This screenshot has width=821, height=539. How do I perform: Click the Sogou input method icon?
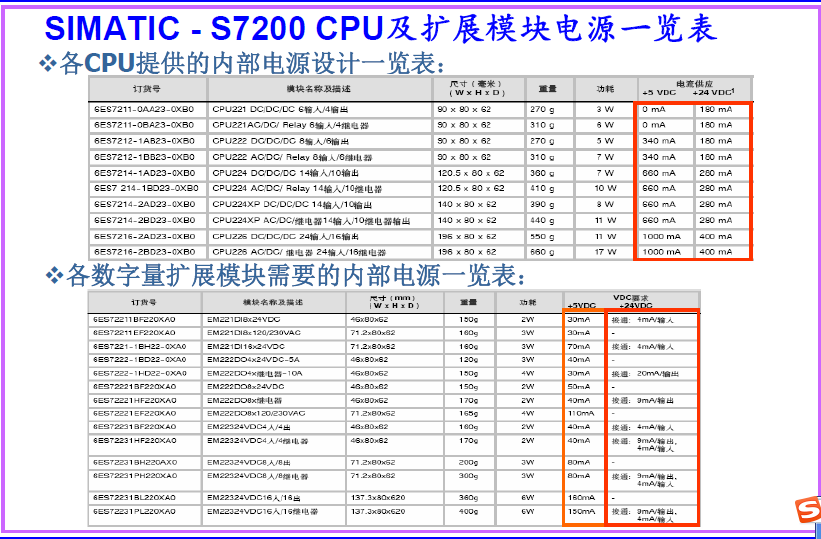[x=808, y=510]
